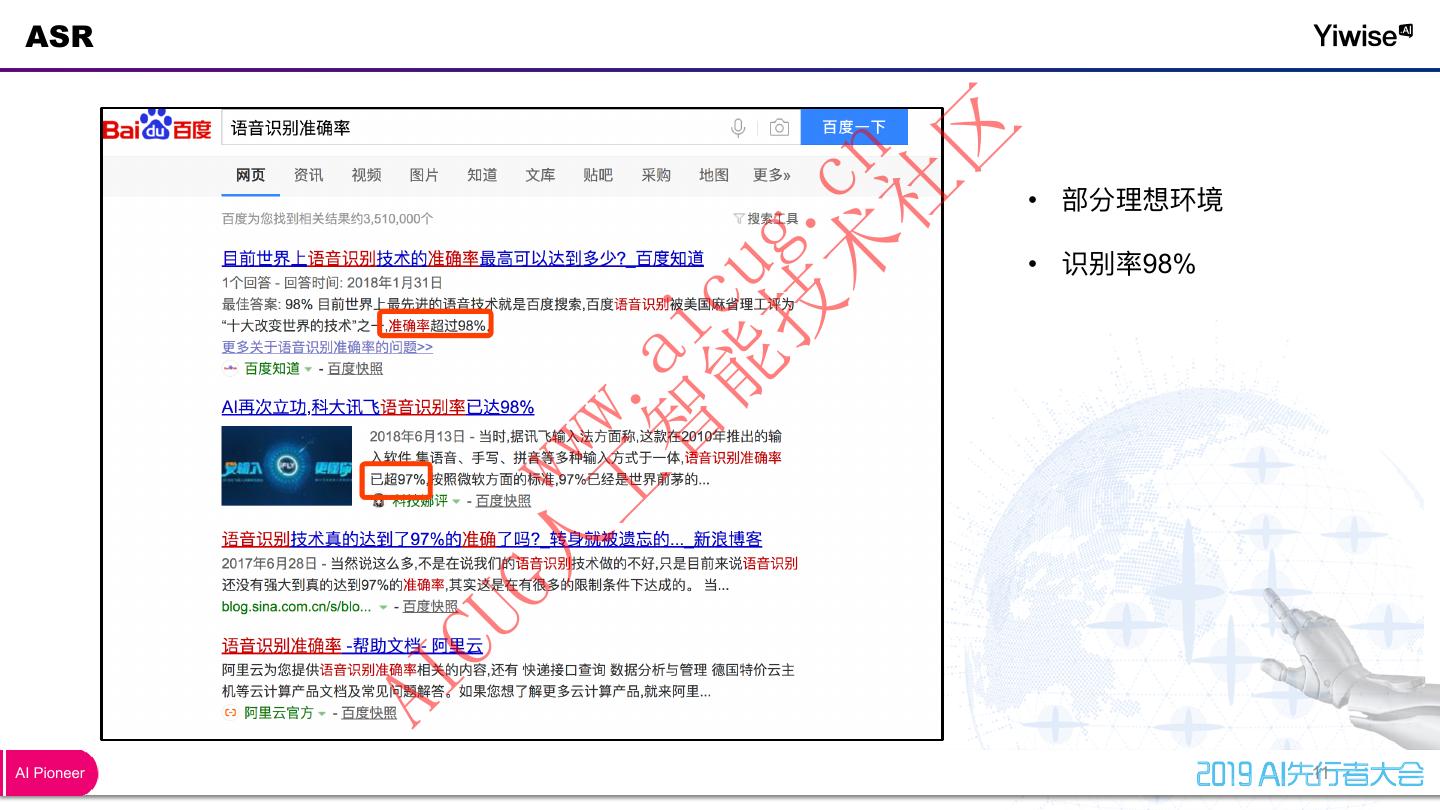Click the thumbnail of the 科大讯飞 result
The height and width of the screenshot is (810, 1440).
coord(286,465)
